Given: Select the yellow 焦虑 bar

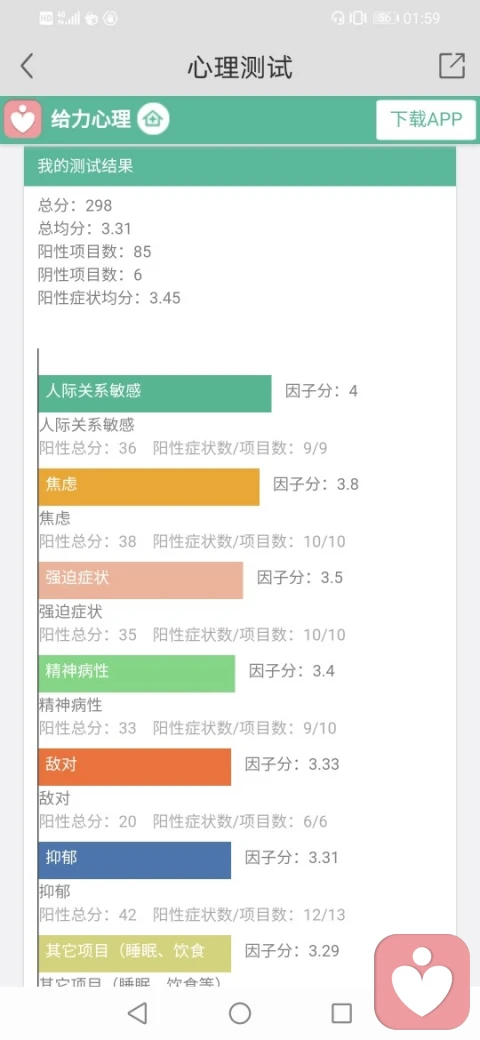Looking at the screenshot, I should (149, 487).
